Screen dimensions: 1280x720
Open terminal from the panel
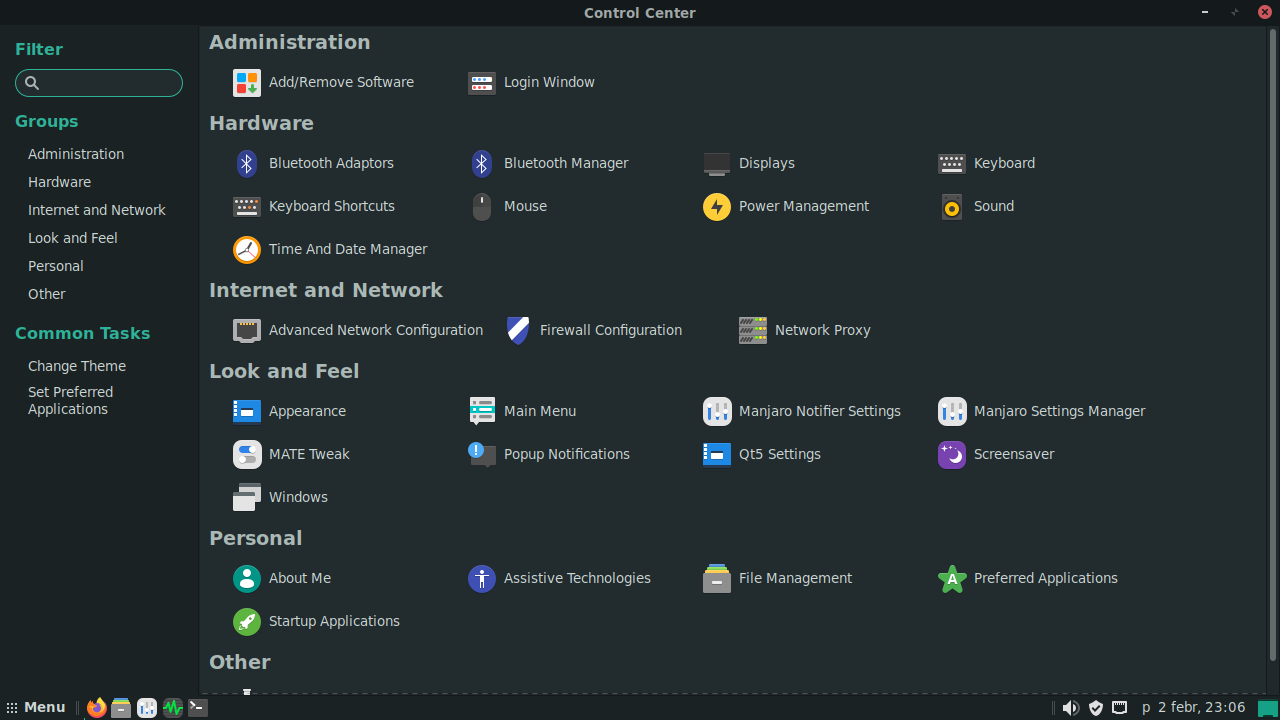click(198, 708)
